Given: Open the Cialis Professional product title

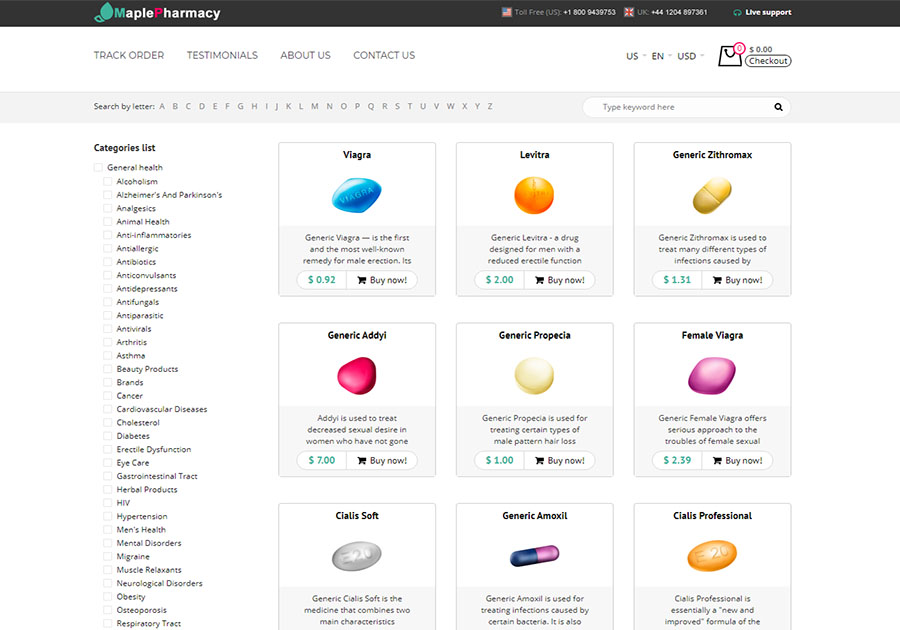Looking at the screenshot, I should [x=712, y=516].
